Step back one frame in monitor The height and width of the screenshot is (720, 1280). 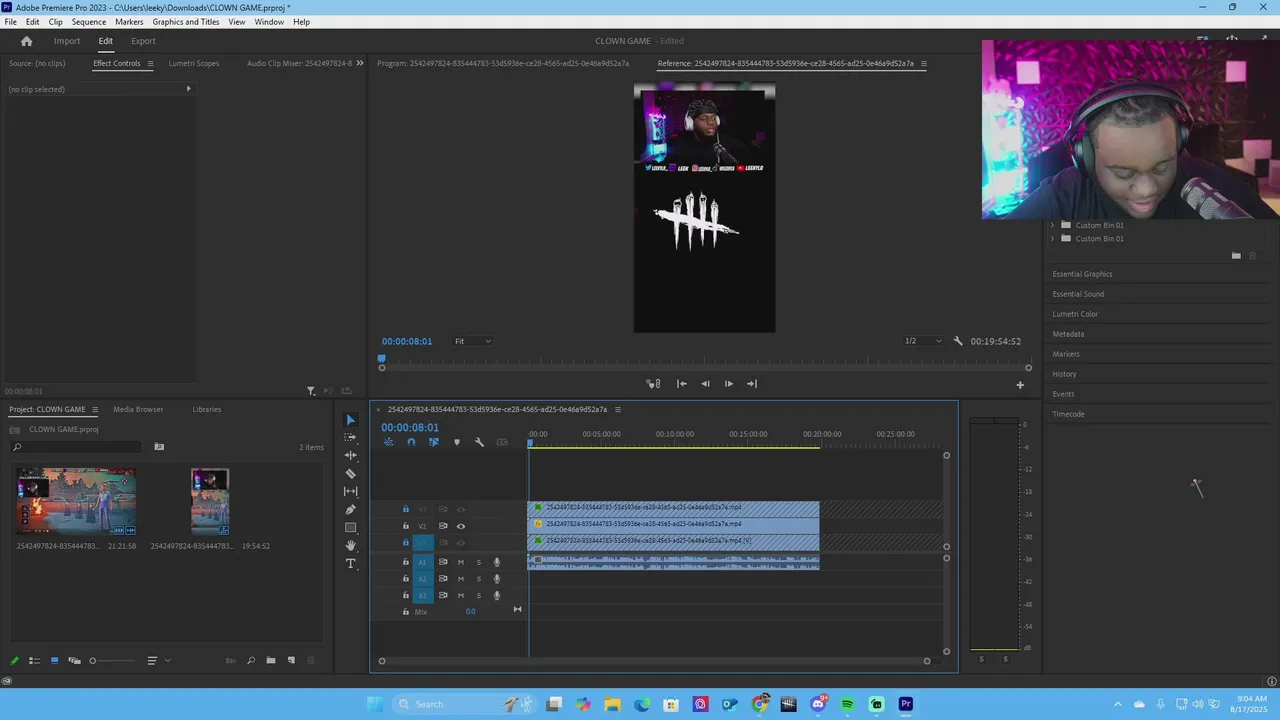(705, 384)
